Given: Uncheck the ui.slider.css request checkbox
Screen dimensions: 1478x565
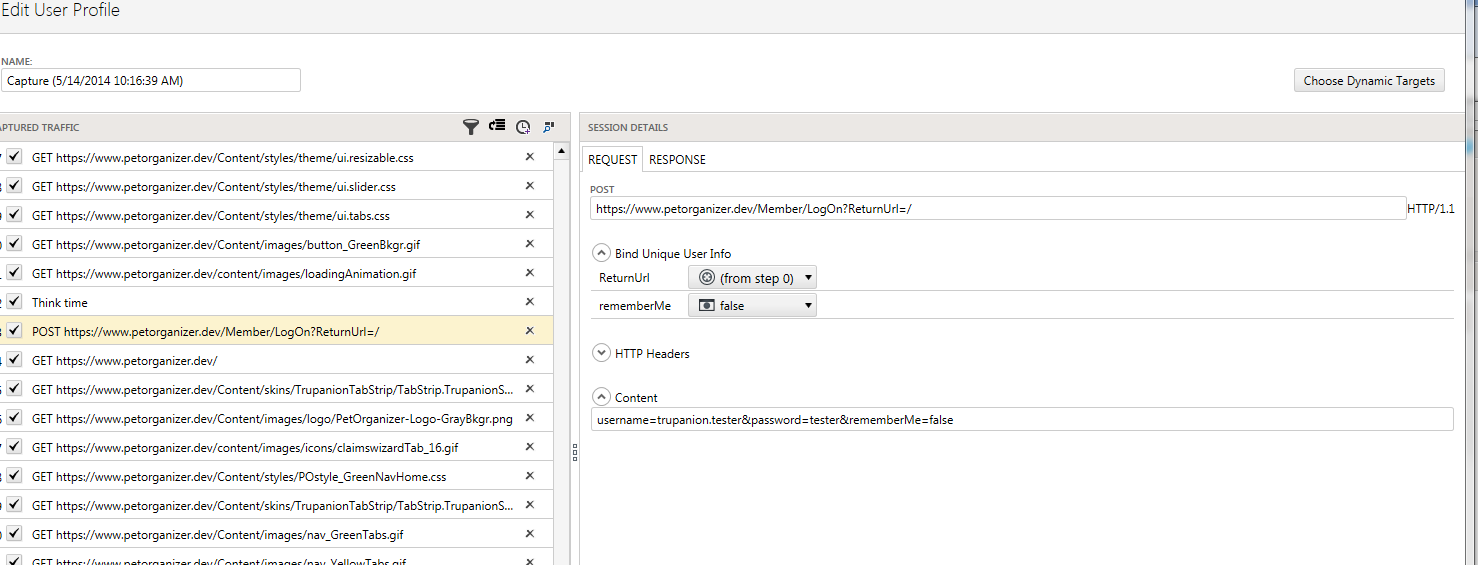Looking at the screenshot, I should (x=15, y=186).
